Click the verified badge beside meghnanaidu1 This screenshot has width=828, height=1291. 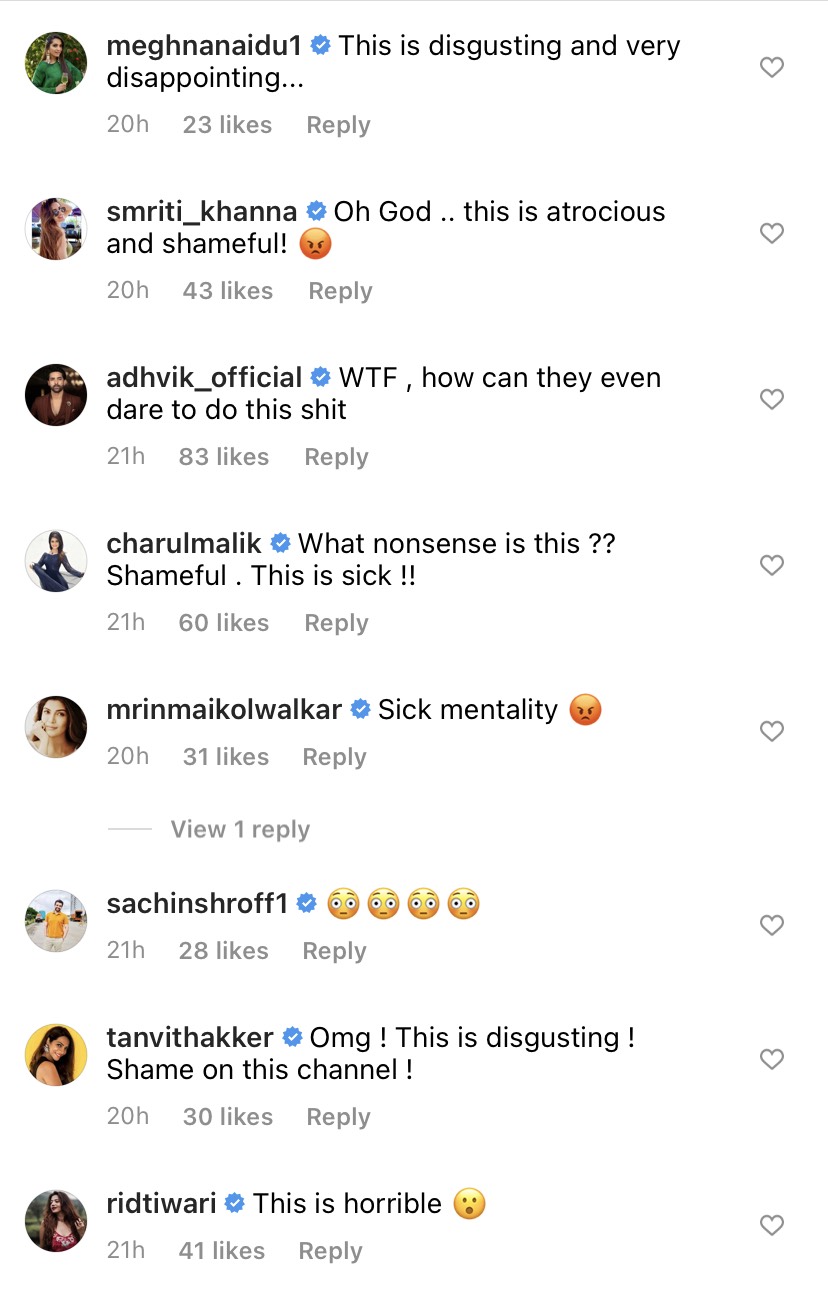(x=319, y=45)
